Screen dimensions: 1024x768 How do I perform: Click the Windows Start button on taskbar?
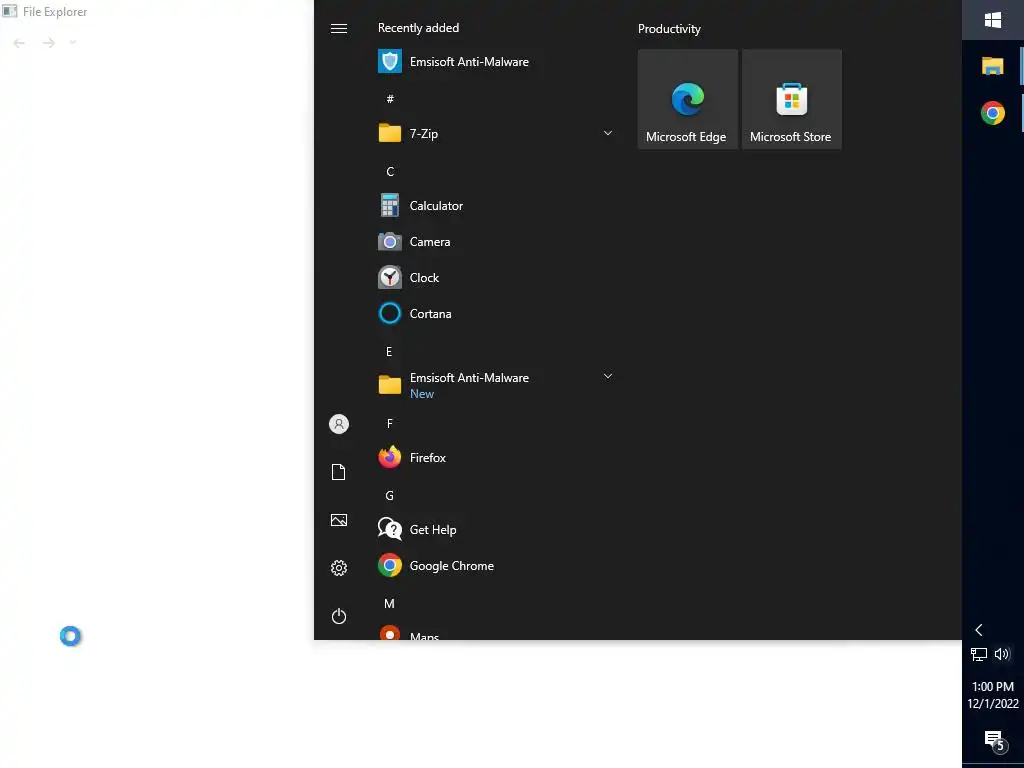point(993,20)
